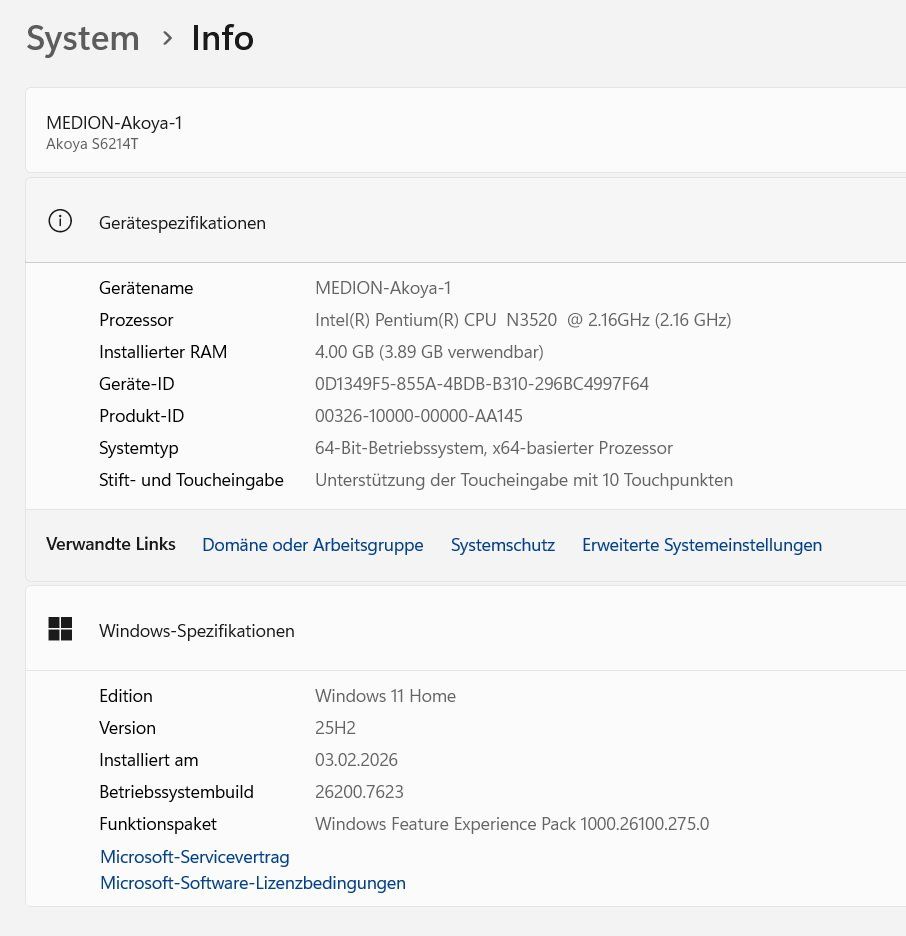Click the Unterstützung der Toucheingabe value
This screenshot has height=936, width=906.
point(524,480)
